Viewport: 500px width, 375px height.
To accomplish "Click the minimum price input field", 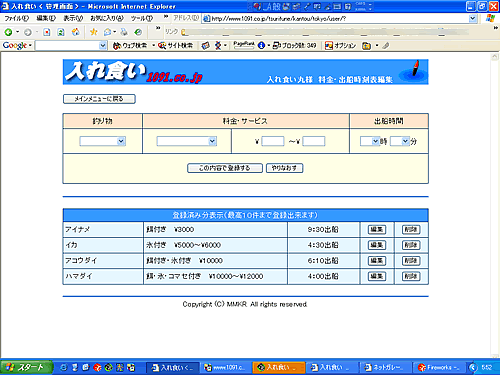I will point(273,141).
